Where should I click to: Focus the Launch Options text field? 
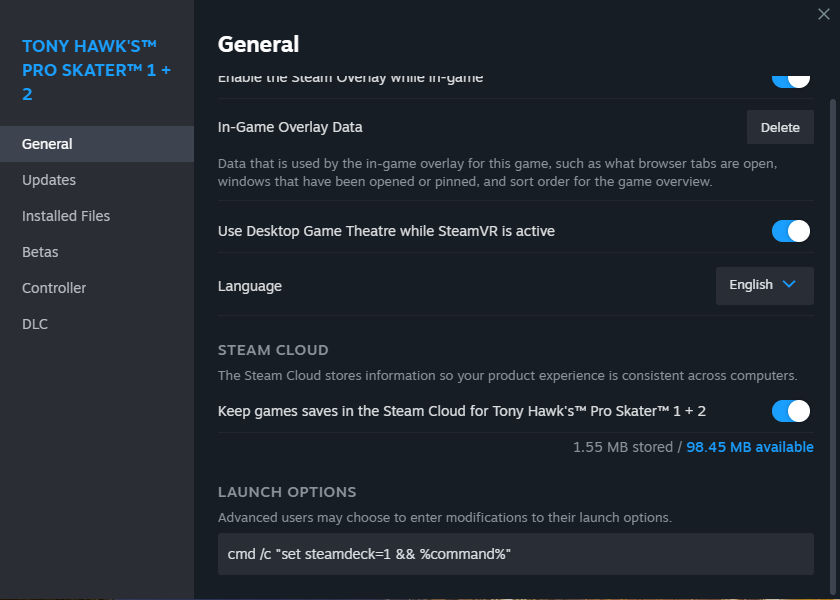[515, 554]
